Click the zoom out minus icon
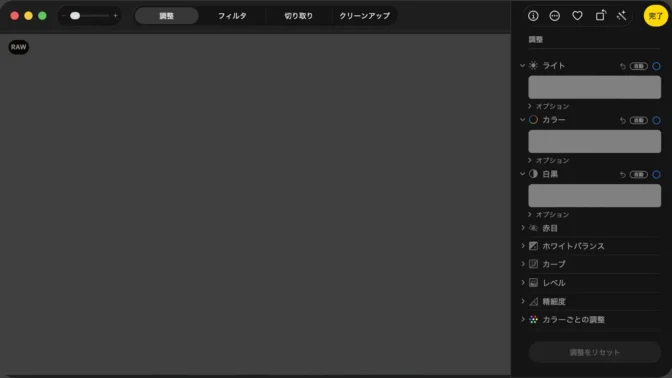 (x=64, y=16)
